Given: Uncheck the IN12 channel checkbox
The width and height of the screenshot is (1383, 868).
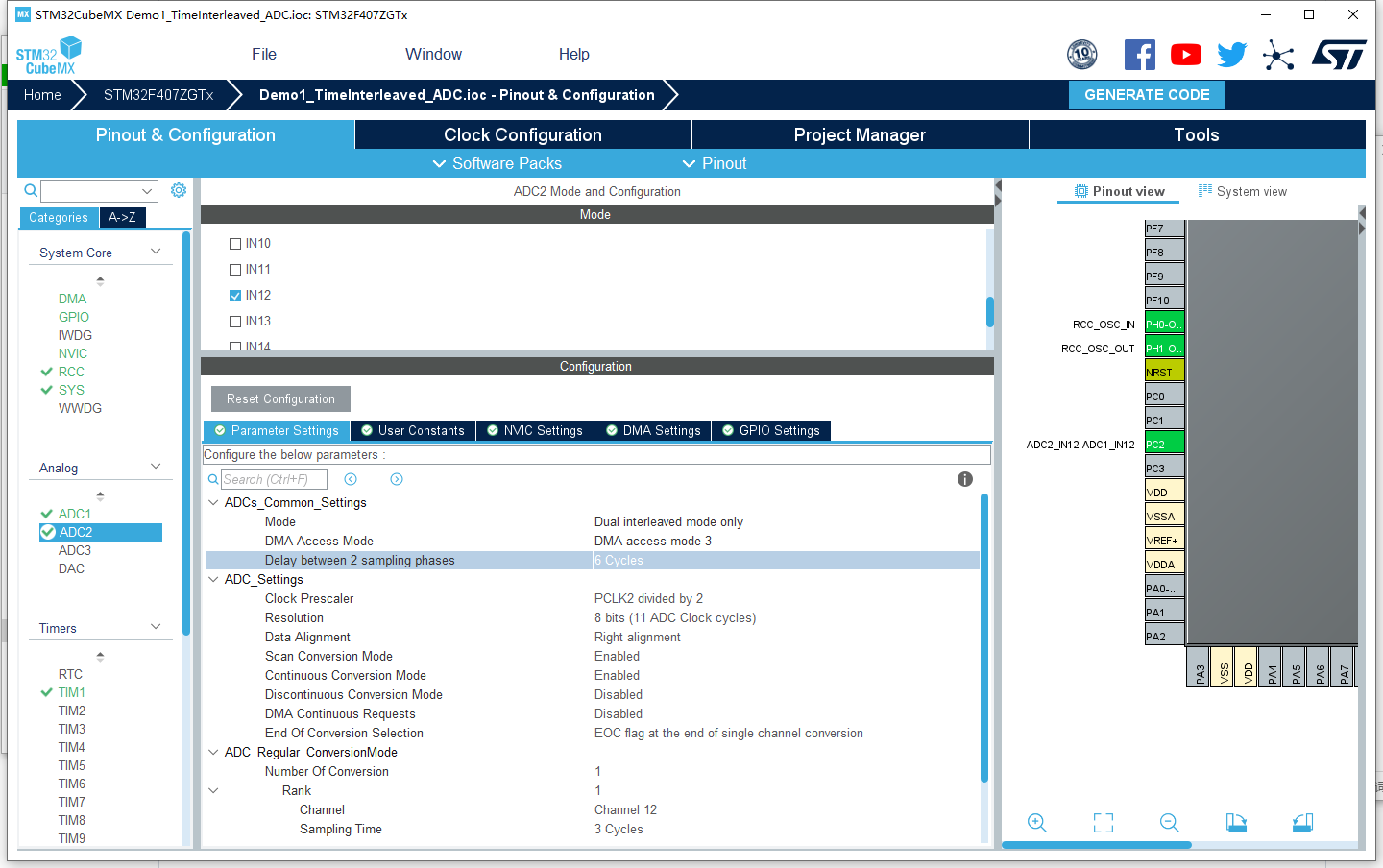Looking at the screenshot, I should [235, 296].
